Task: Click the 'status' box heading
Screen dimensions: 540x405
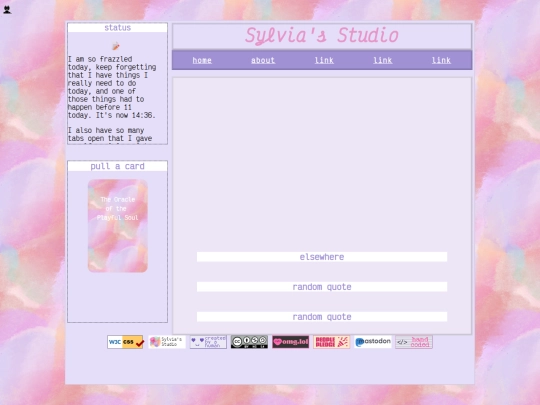Action: pos(117,28)
